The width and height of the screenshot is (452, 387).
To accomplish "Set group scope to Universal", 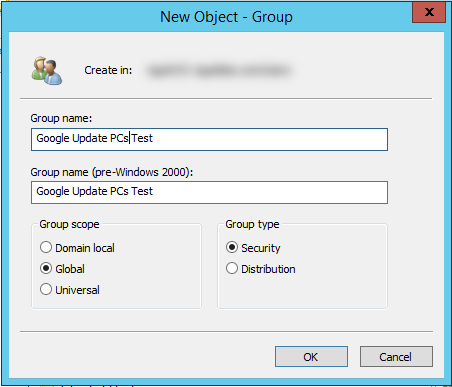I will point(70,290).
